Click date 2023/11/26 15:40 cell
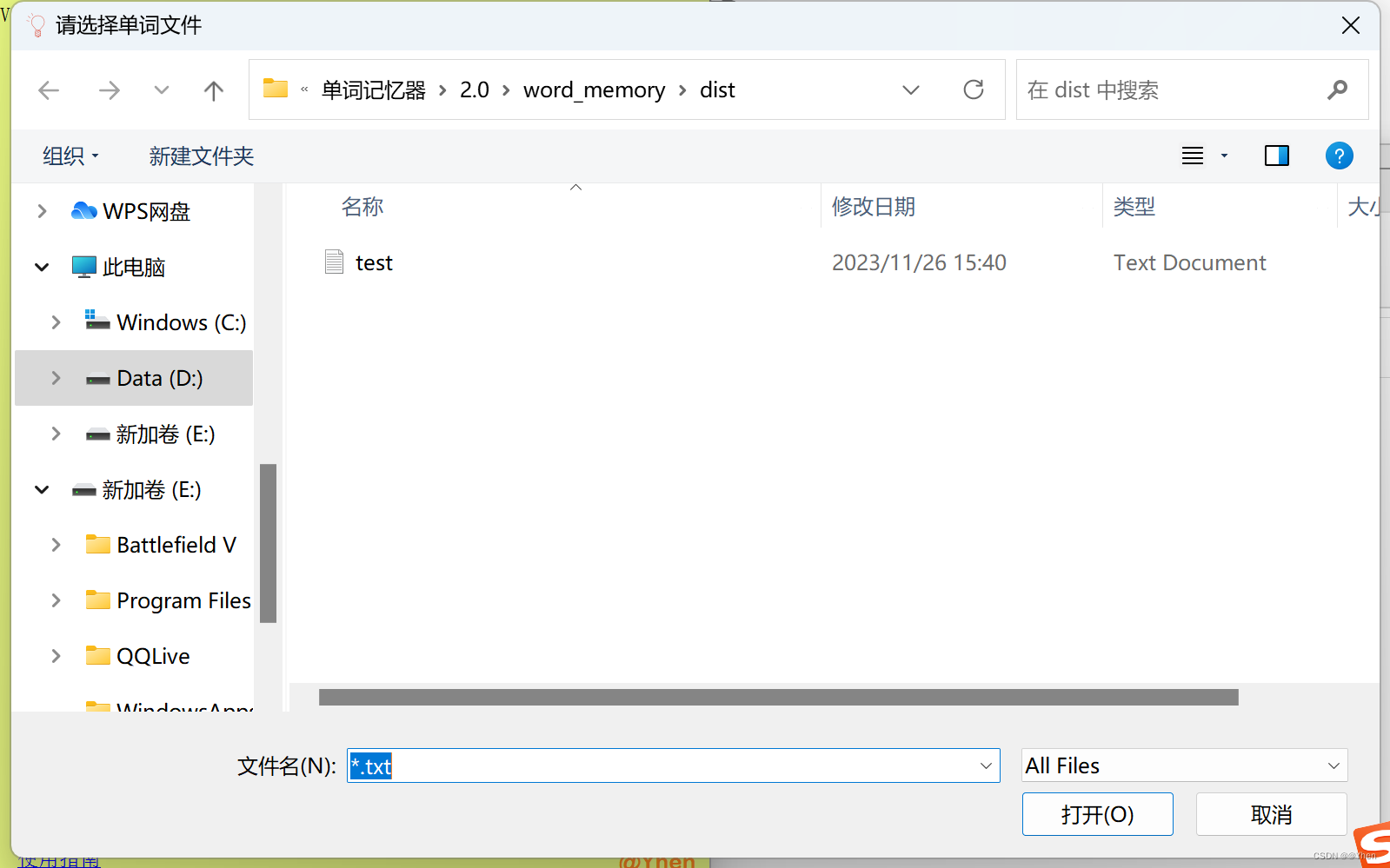The image size is (1390, 868). [x=919, y=262]
